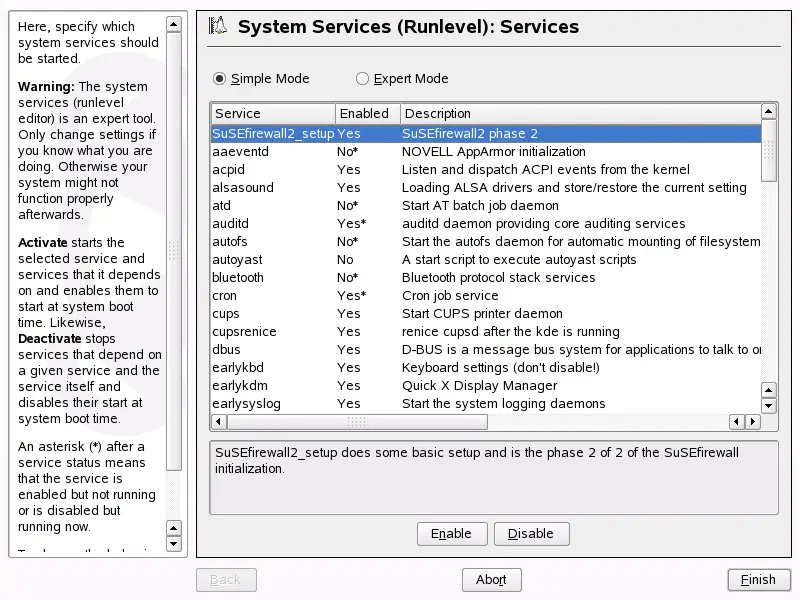Click the Service column header
The width and height of the screenshot is (800, 600).
point(270,113)
